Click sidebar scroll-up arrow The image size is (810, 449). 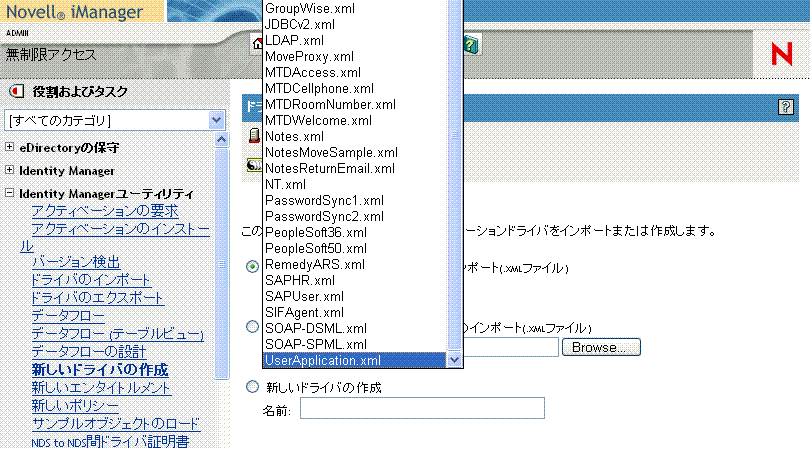[x=221, y=140]
